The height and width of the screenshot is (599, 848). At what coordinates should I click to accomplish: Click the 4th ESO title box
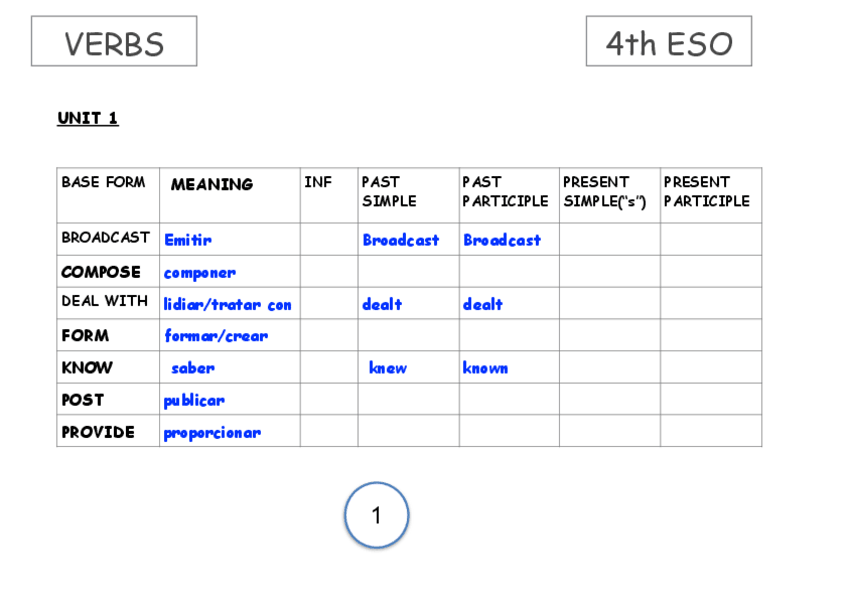point(668,42)
